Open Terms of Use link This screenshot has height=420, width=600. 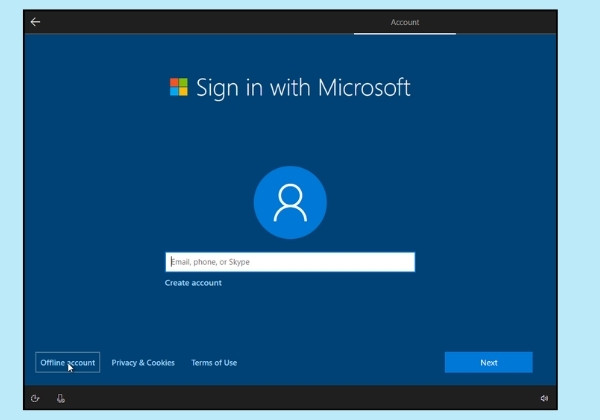tap(214, 363)
